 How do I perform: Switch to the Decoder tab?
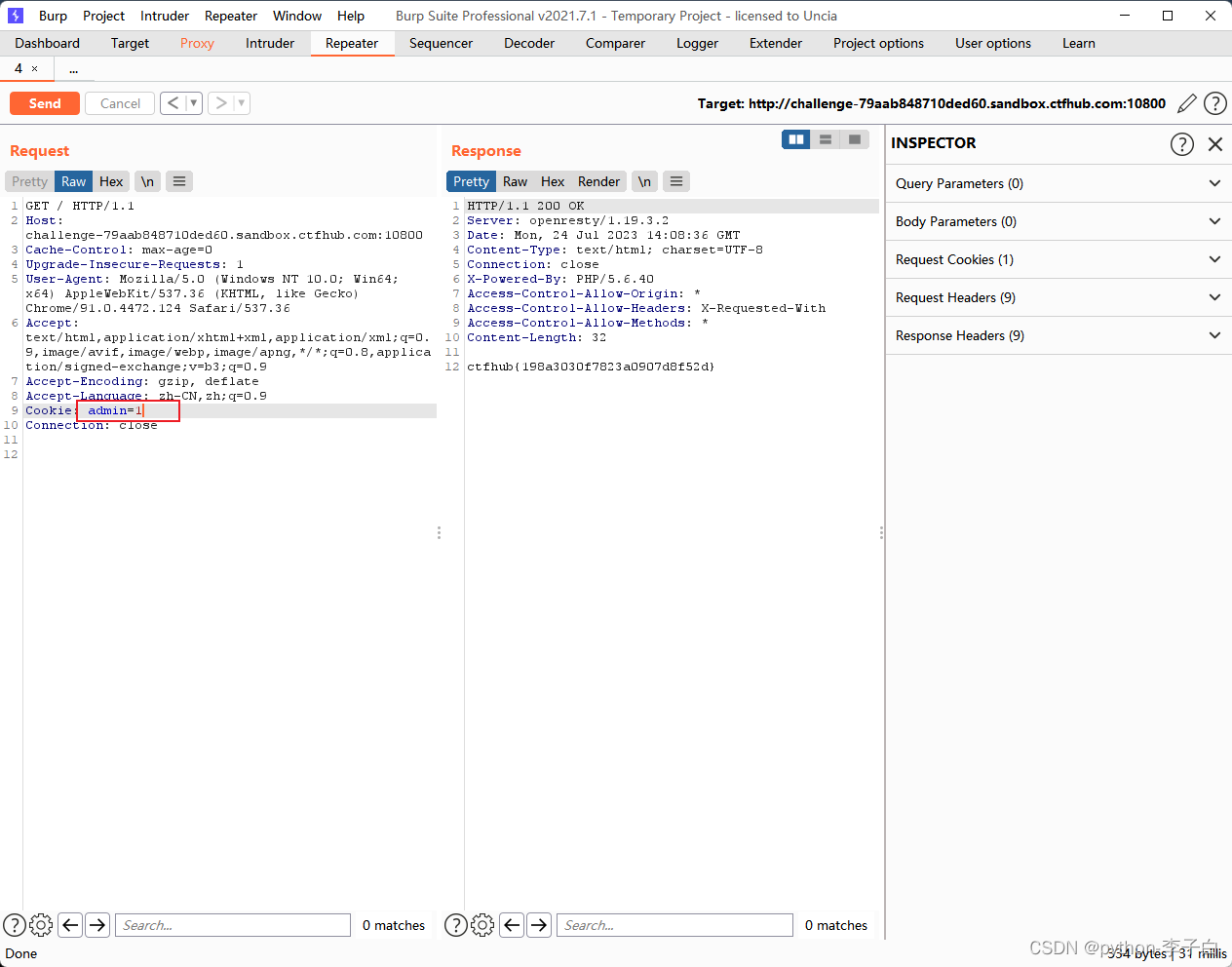point(528,43)
